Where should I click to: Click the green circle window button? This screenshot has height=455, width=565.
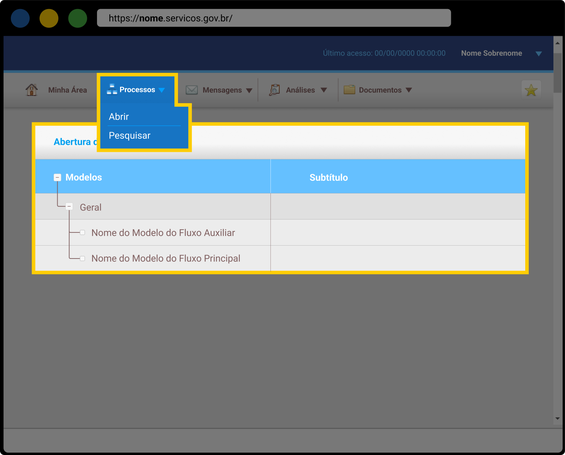click(77, 18)
